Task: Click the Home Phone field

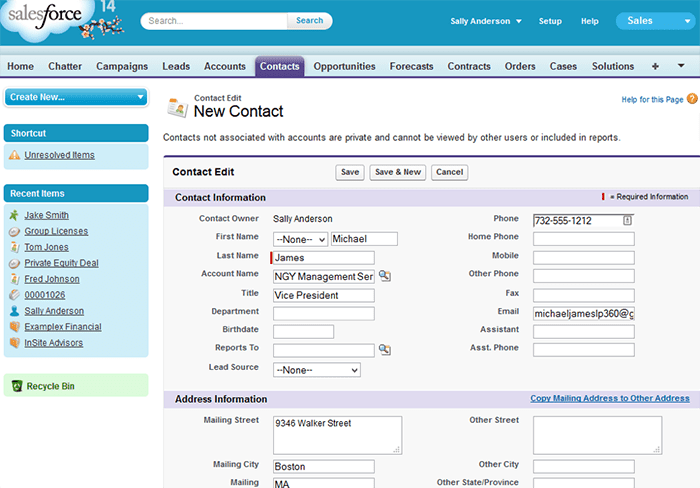Action: [583, 239]
